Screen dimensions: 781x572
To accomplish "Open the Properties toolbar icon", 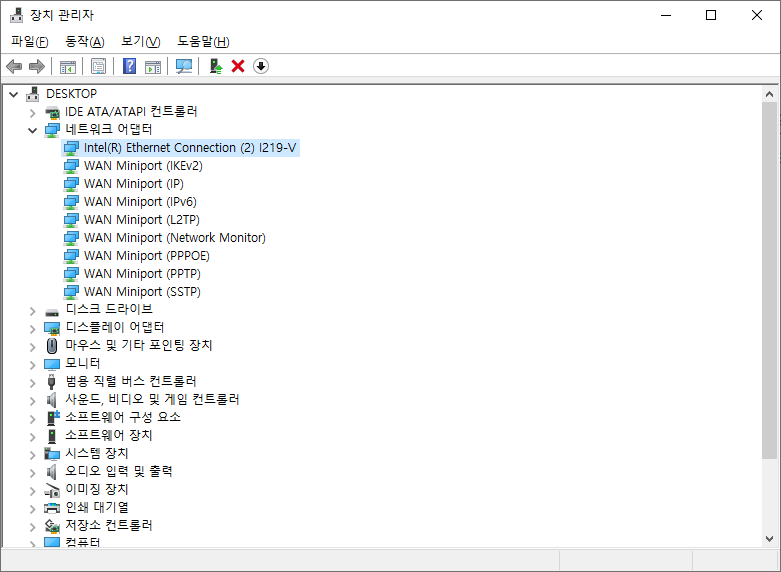I will tap(99, 66).
